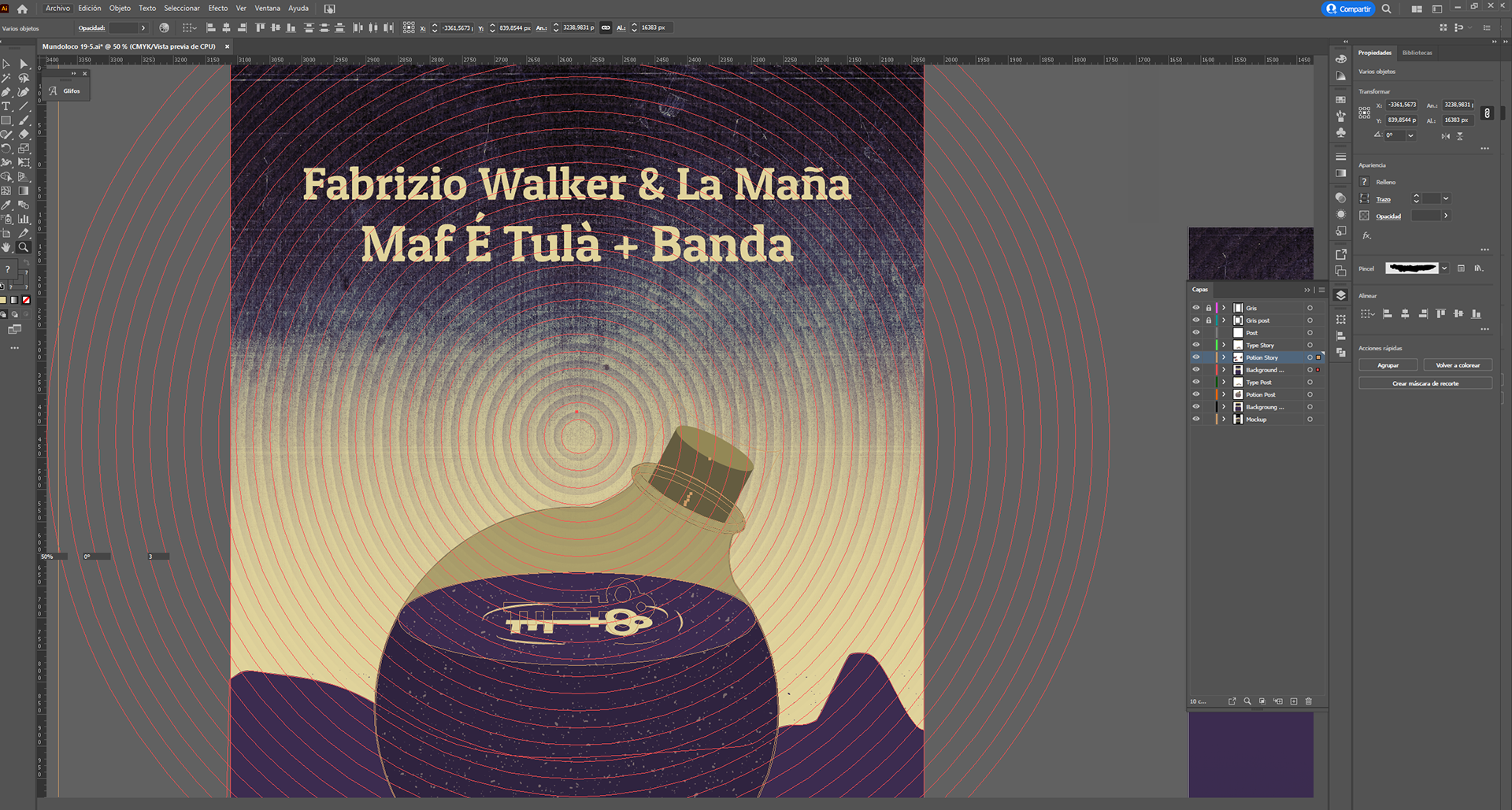Expand the Potion Story layer
Screen dimensions: 1512x810
[1224, 357]
